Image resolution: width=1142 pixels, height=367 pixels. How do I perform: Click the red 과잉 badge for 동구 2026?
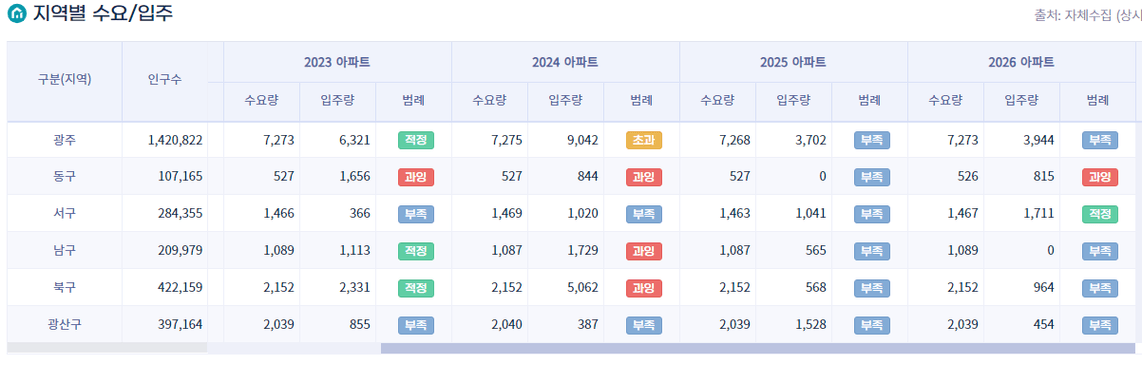click(1100, 177)
